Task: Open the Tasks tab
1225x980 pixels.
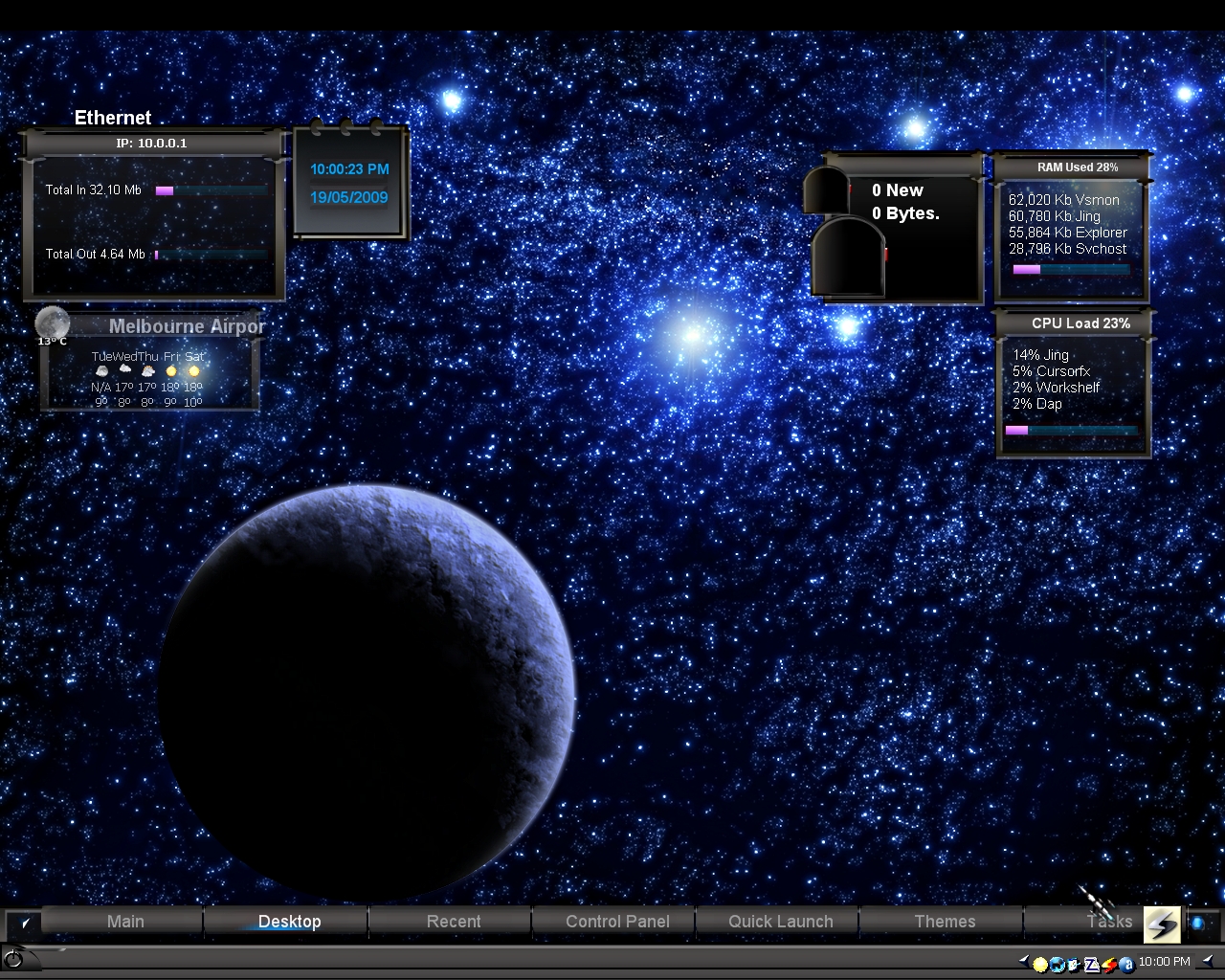Action: 1109,922
